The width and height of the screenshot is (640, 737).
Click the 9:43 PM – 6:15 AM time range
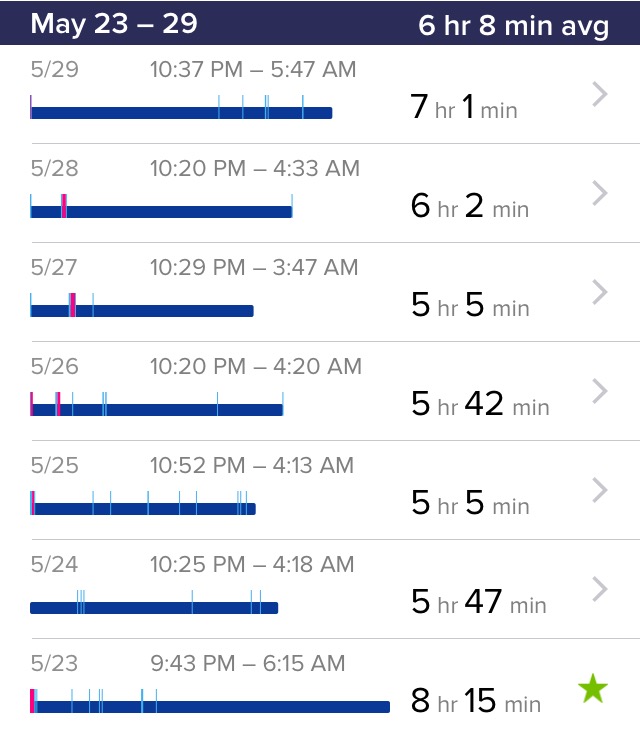click(247, 663)
